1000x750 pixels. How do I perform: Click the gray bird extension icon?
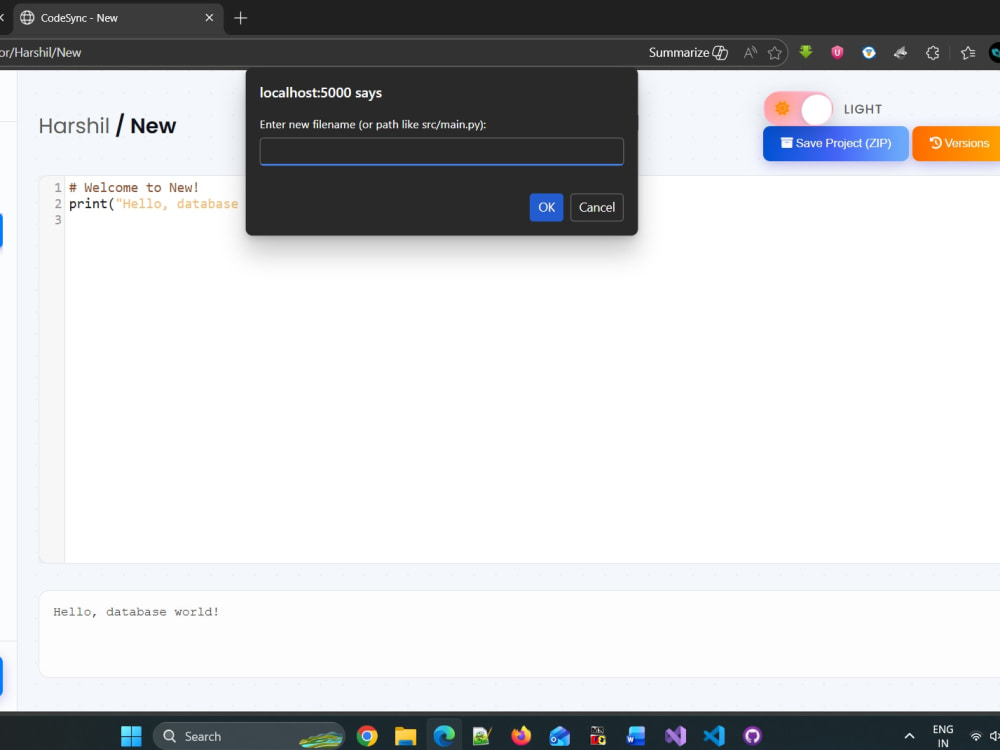(x=900, y=52)
